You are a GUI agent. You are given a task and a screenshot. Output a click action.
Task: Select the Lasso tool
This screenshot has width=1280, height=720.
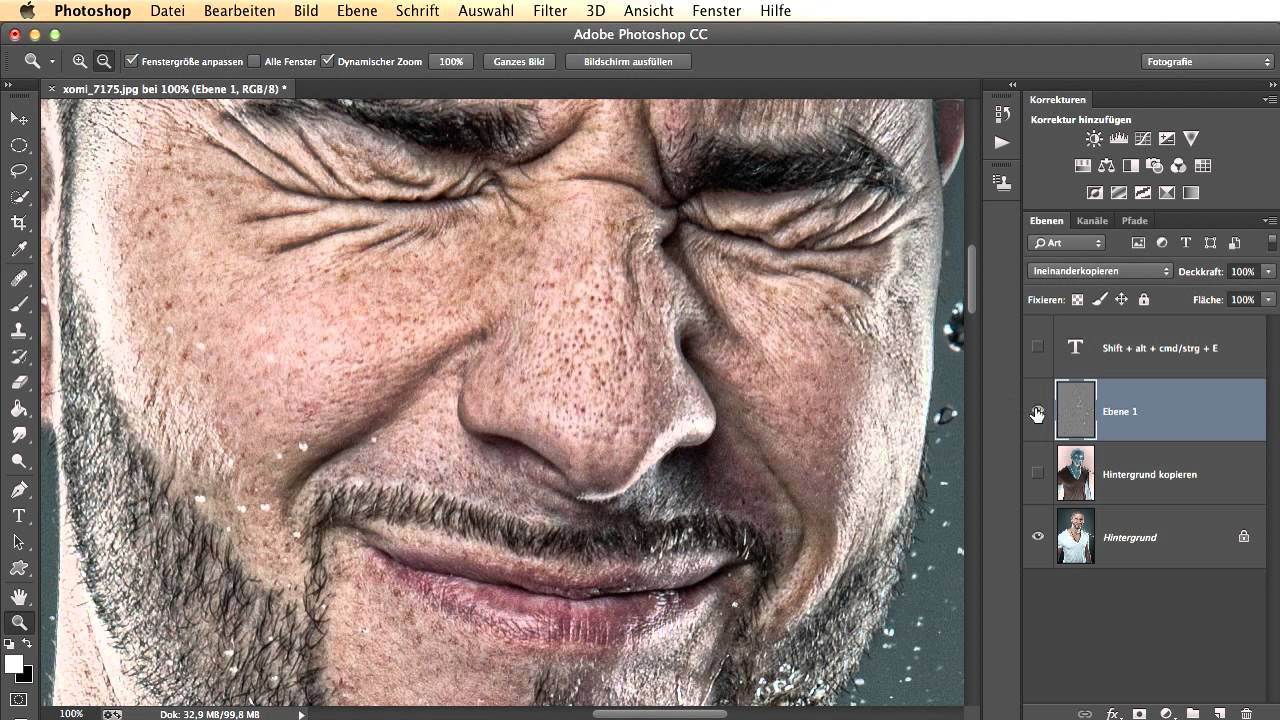tap(18, 171)
